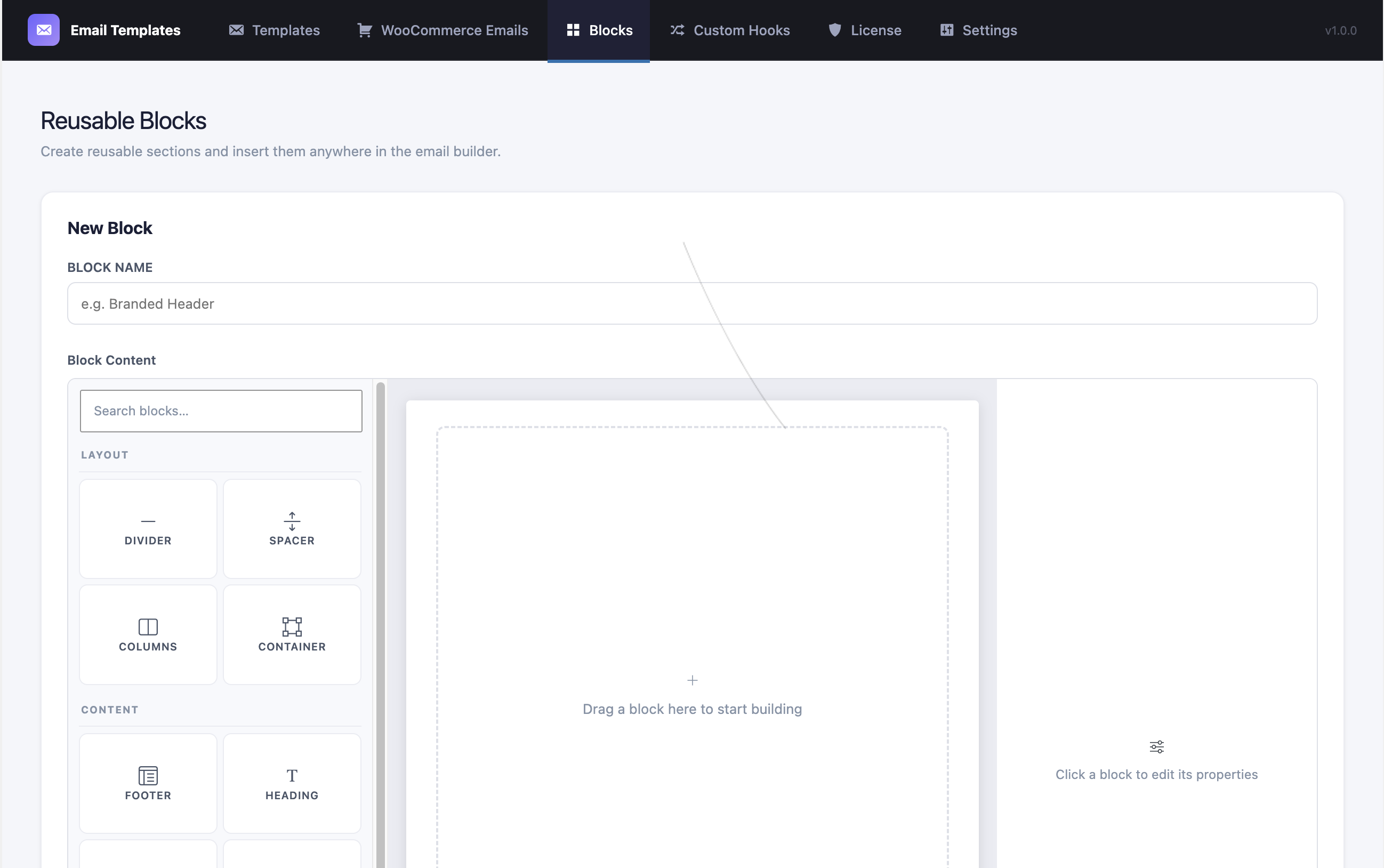Select the Blocks tab

599,30
